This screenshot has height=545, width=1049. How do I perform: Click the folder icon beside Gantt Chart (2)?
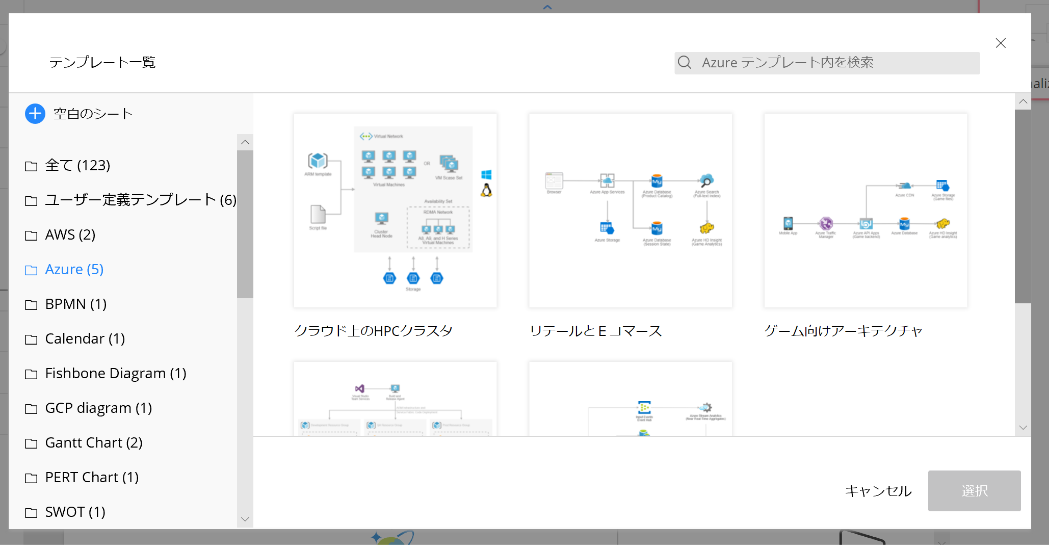click(x=31, y=443)
